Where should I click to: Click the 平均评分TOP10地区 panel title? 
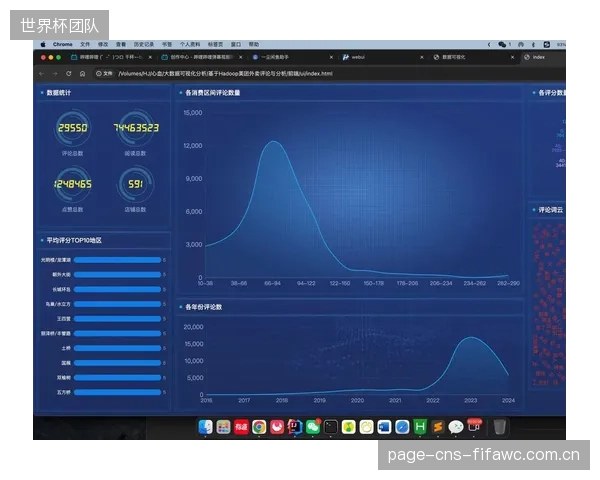(74, 240)
